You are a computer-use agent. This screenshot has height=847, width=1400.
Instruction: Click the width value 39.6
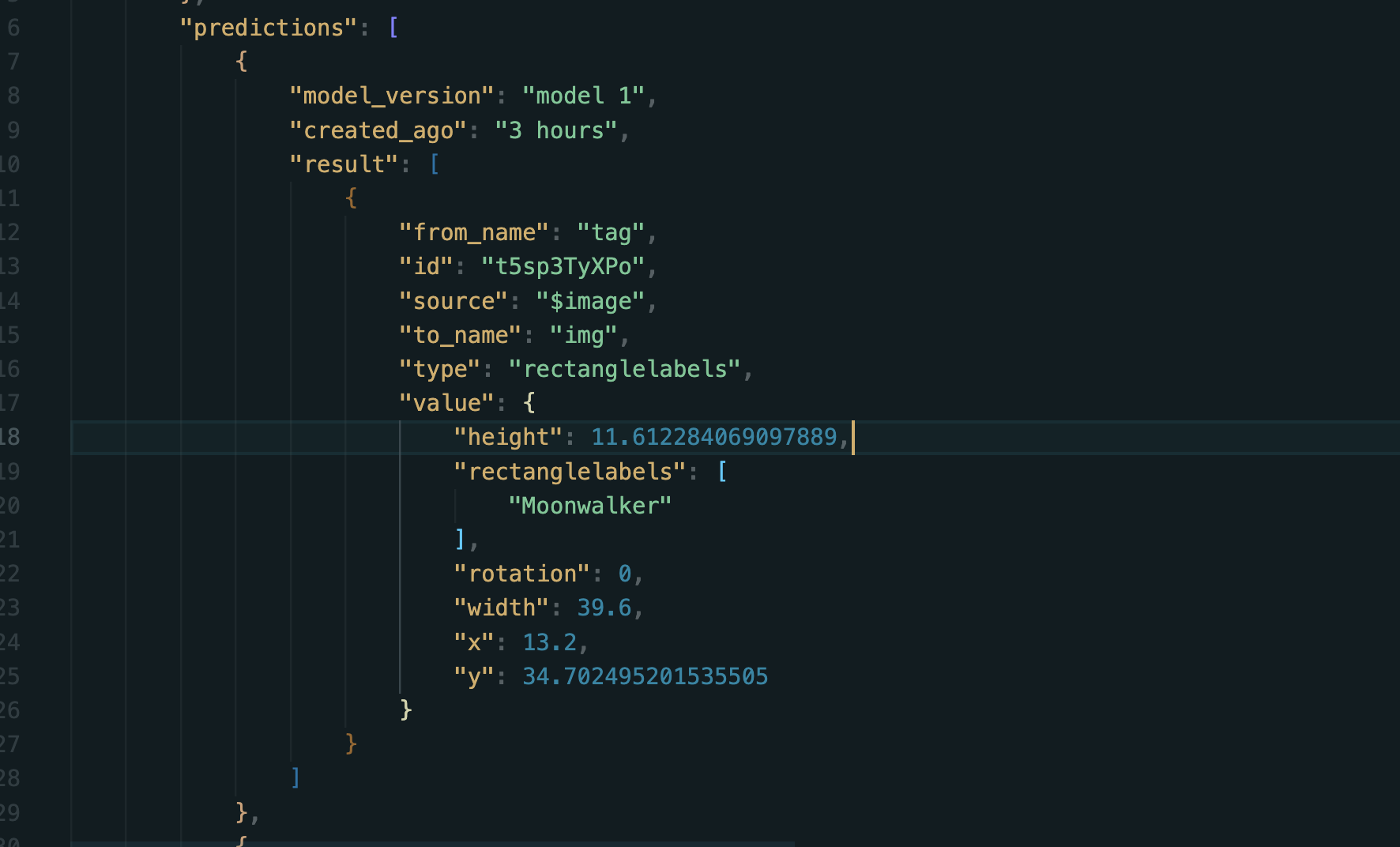coord(606,607)
